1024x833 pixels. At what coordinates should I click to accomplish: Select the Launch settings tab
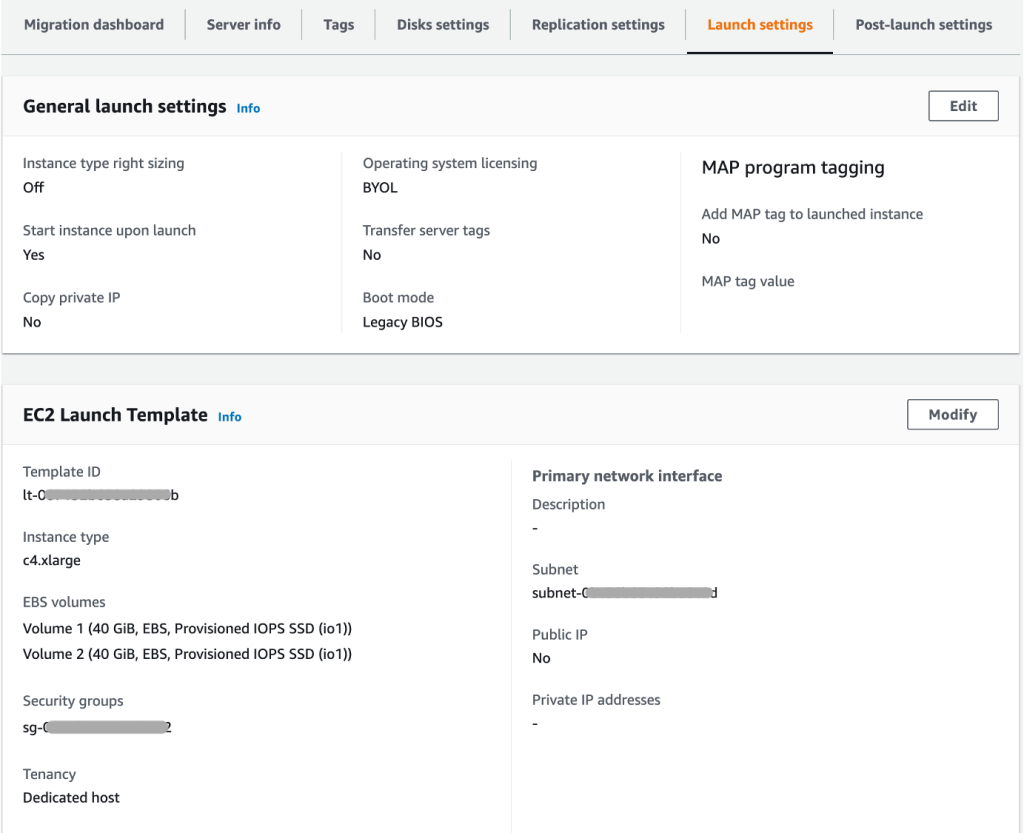click(x=758, y=24)
